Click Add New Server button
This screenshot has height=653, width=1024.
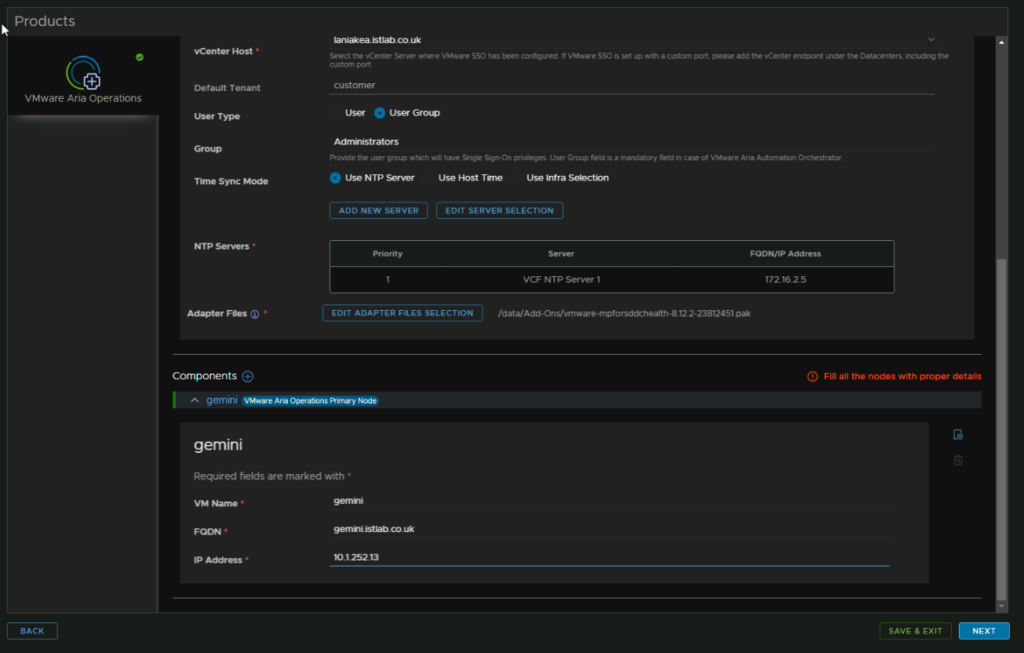[379, 210]
